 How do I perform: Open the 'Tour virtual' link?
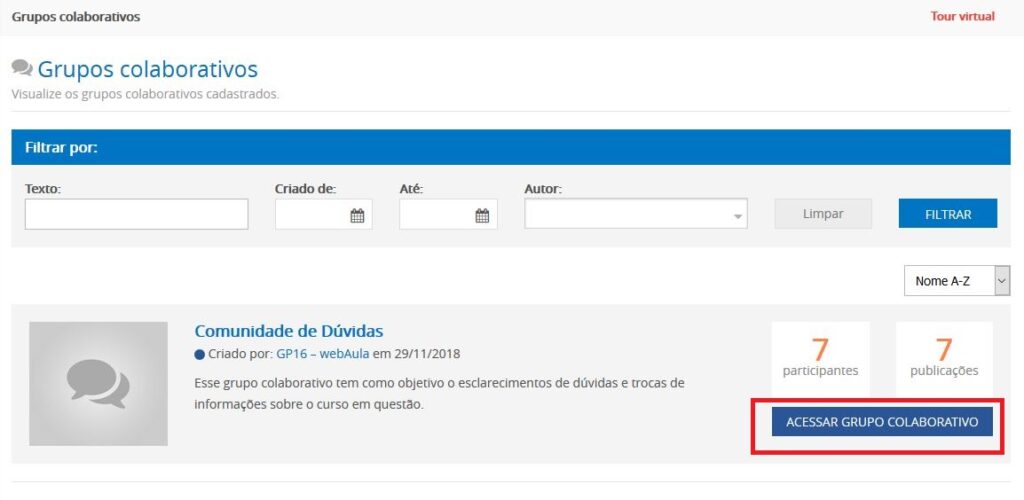click(x=962, y=17)
